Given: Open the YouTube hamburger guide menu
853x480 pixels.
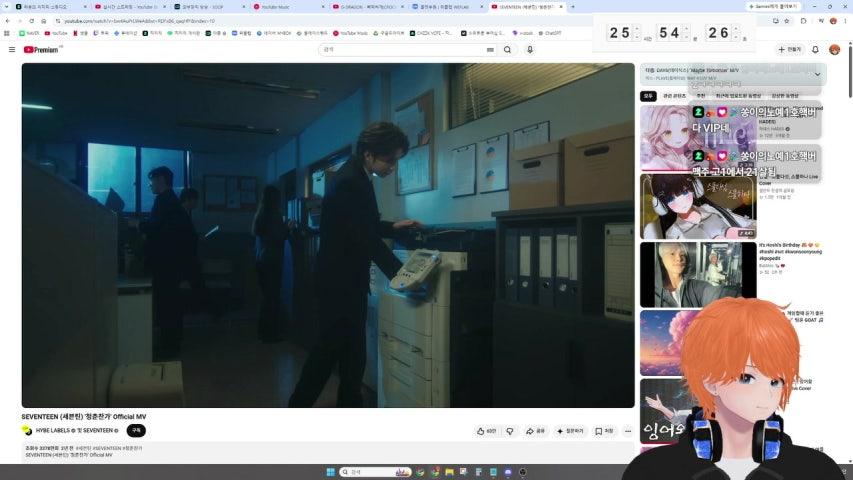Looking at the screenshot, I should click(x=12, y=50).
